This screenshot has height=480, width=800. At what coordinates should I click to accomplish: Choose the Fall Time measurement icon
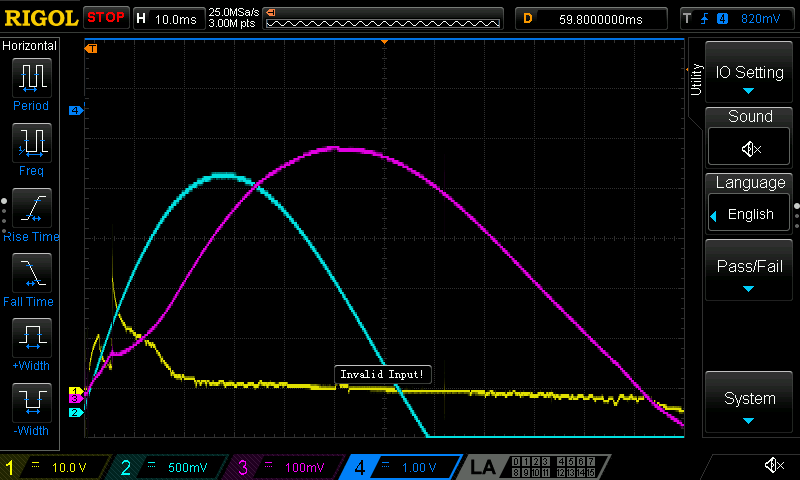(30, 275)
